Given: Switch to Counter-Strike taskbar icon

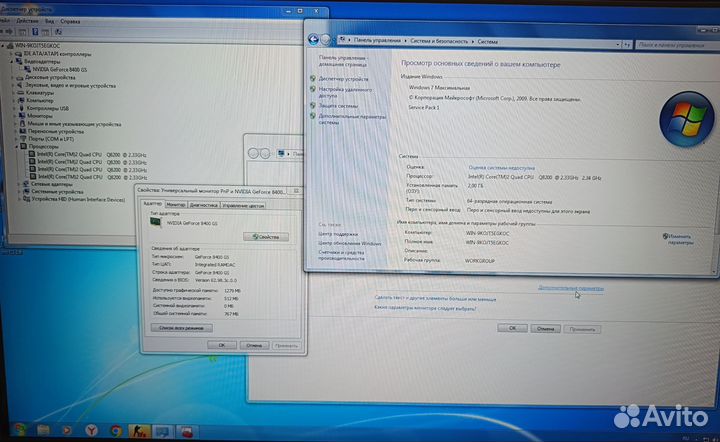Looking at the screenshot, I should point(143,431).
